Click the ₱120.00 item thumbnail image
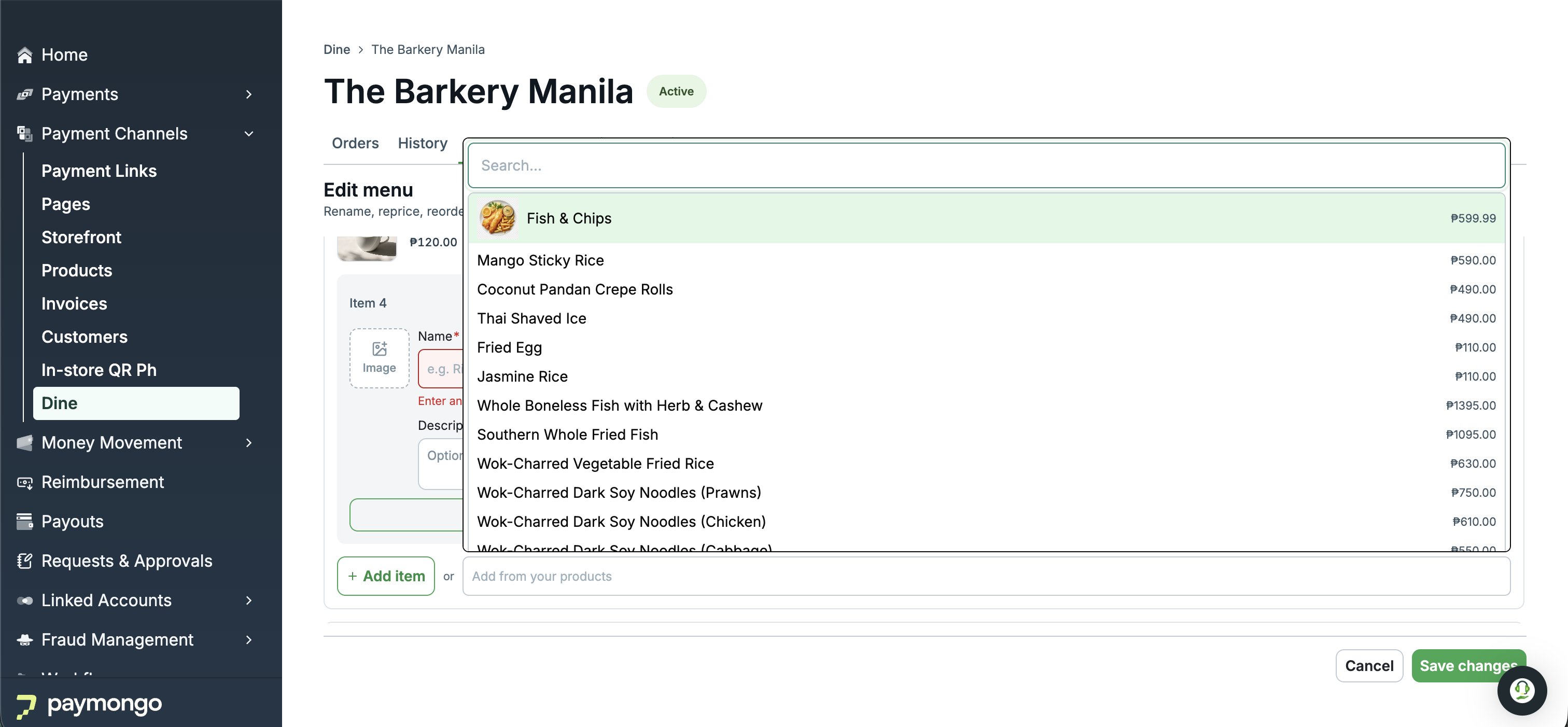1568x727 pixels. (367, 248)
